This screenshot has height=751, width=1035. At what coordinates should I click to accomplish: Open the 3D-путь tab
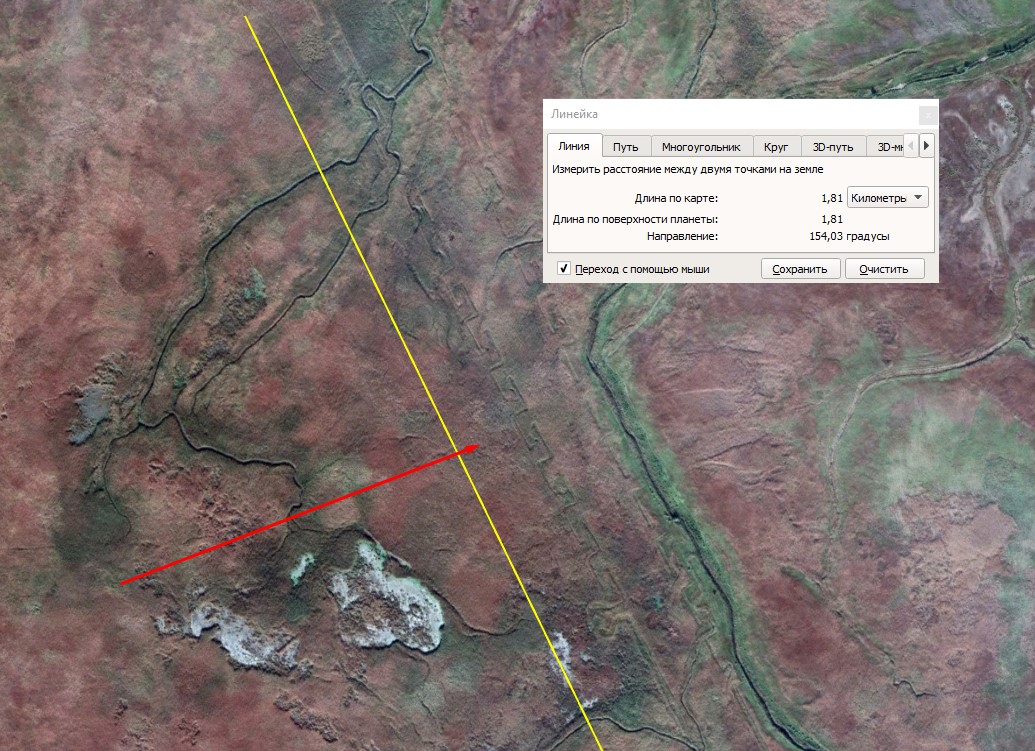[833, 147]
